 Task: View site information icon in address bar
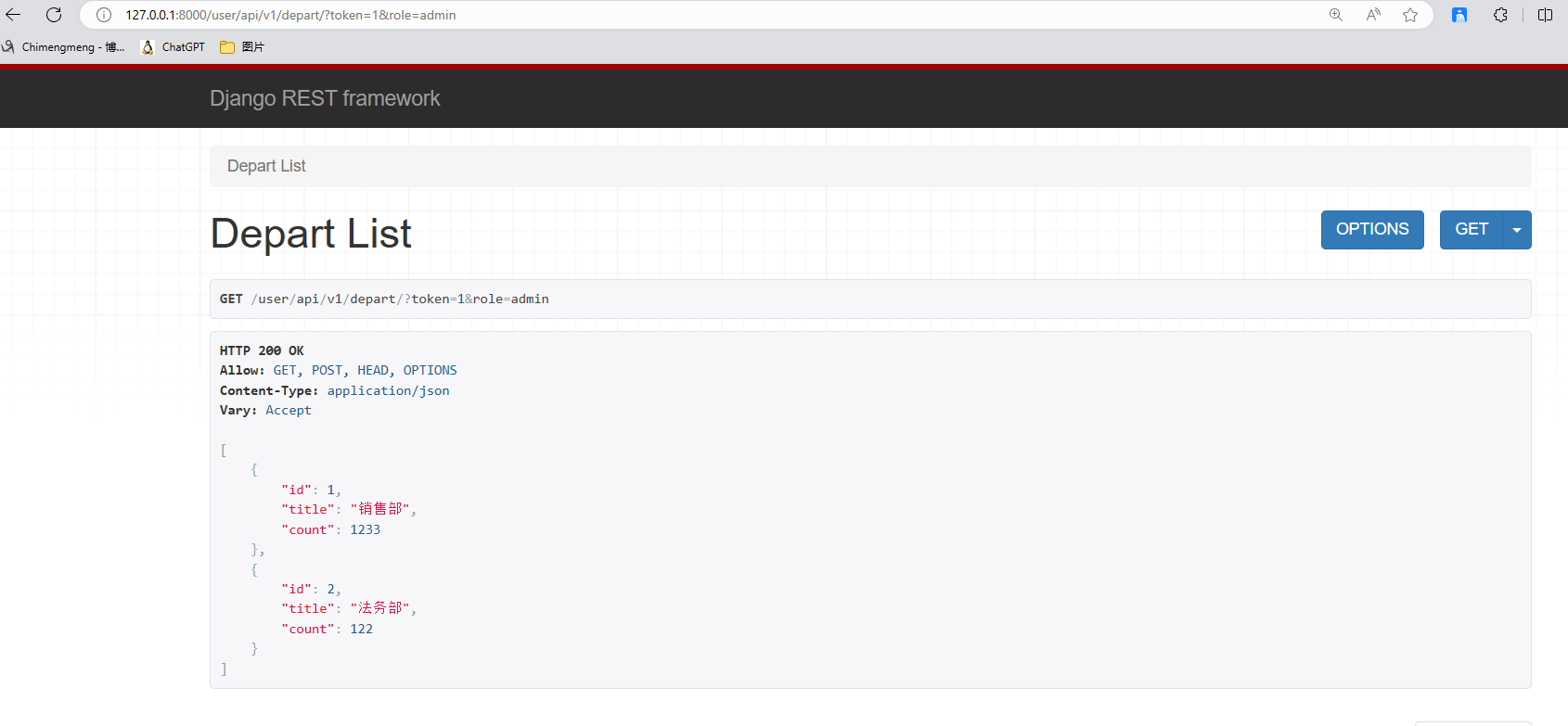(x=104, y=15)
